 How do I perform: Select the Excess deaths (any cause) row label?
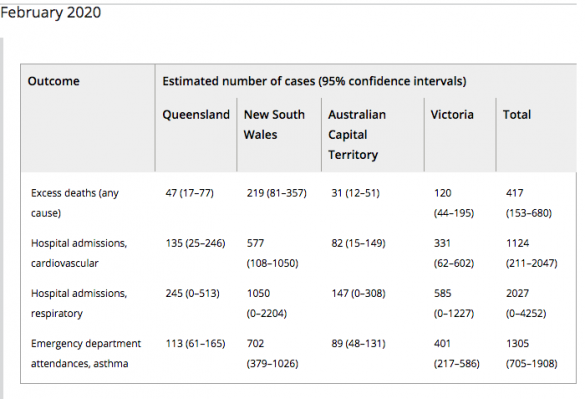point(75,203)
